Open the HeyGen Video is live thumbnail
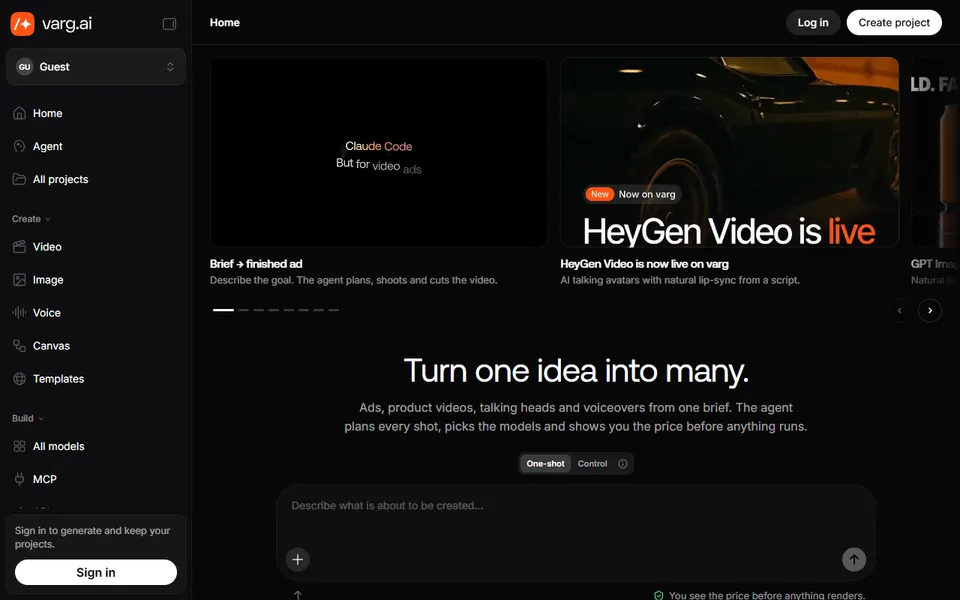 729,152
